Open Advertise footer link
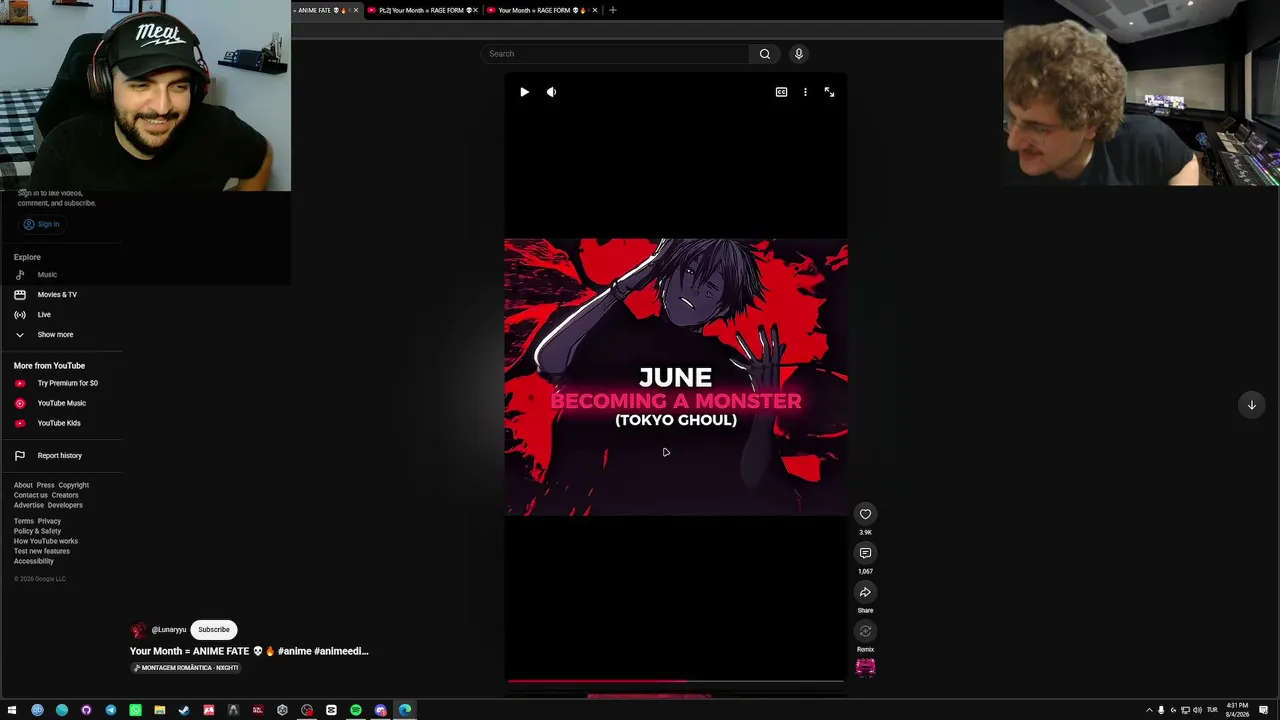The image size is (1280, 720). point(29,505)
